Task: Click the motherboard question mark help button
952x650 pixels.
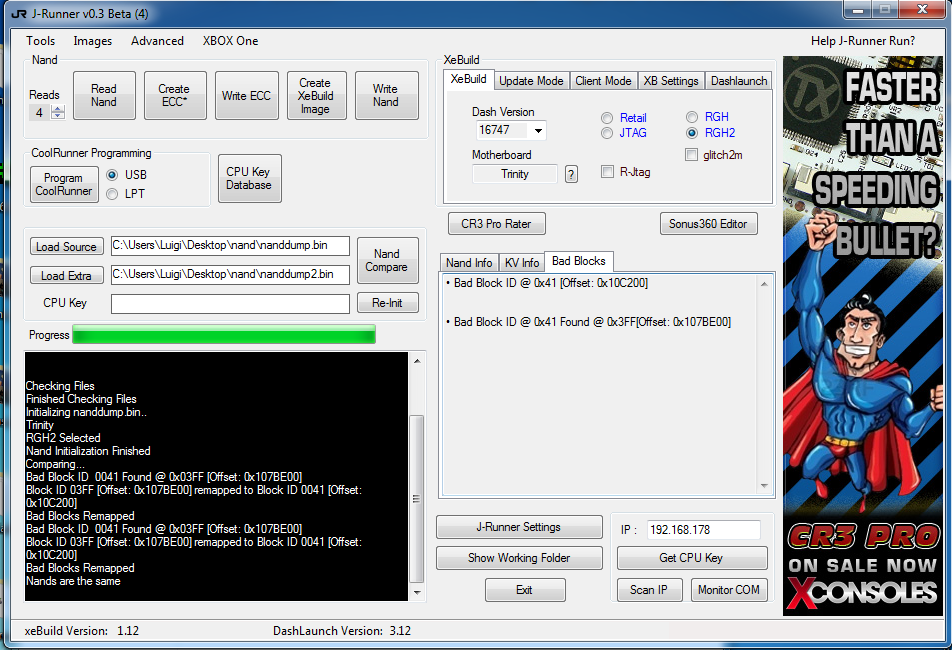Action: point(571,174)
